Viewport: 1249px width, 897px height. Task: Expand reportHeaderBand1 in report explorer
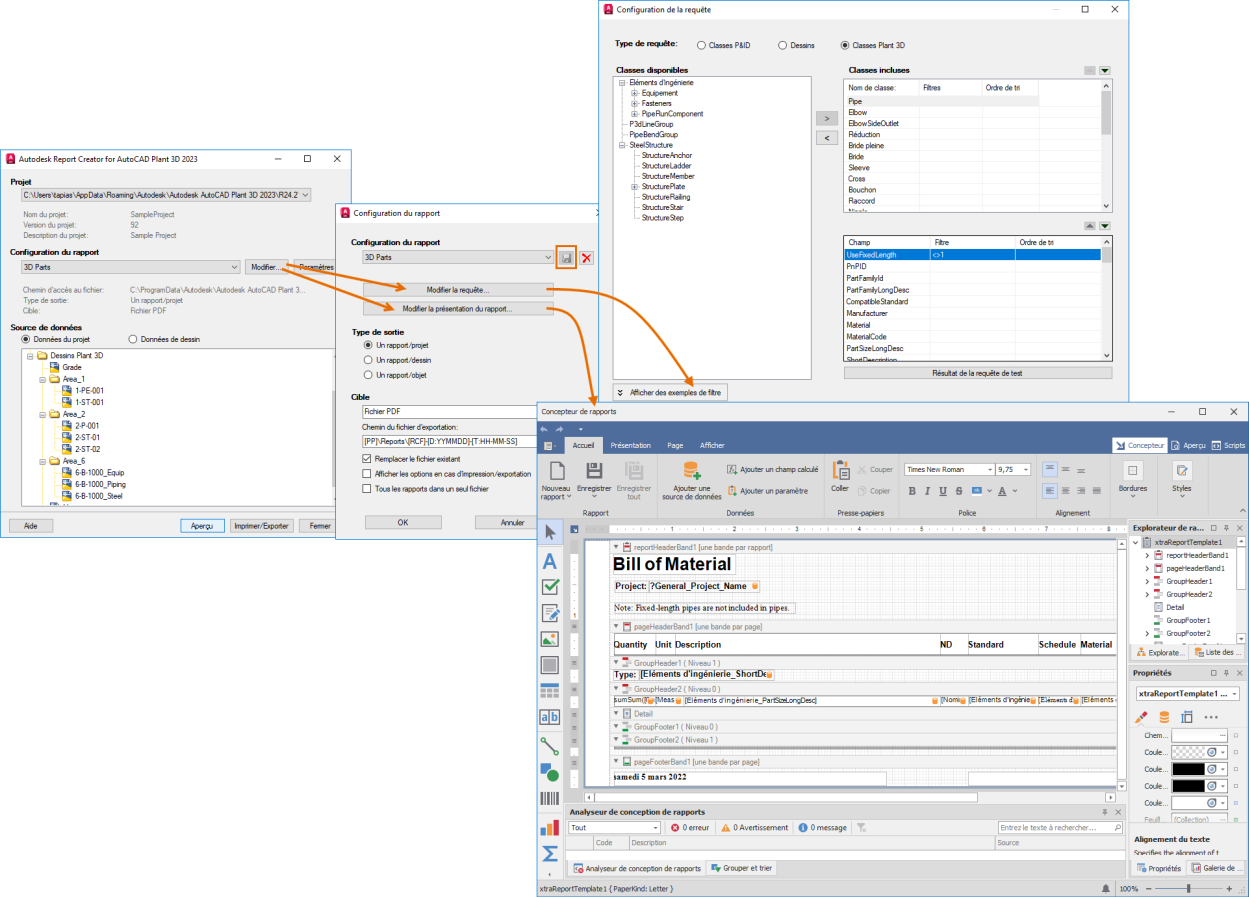point(1149,555)
